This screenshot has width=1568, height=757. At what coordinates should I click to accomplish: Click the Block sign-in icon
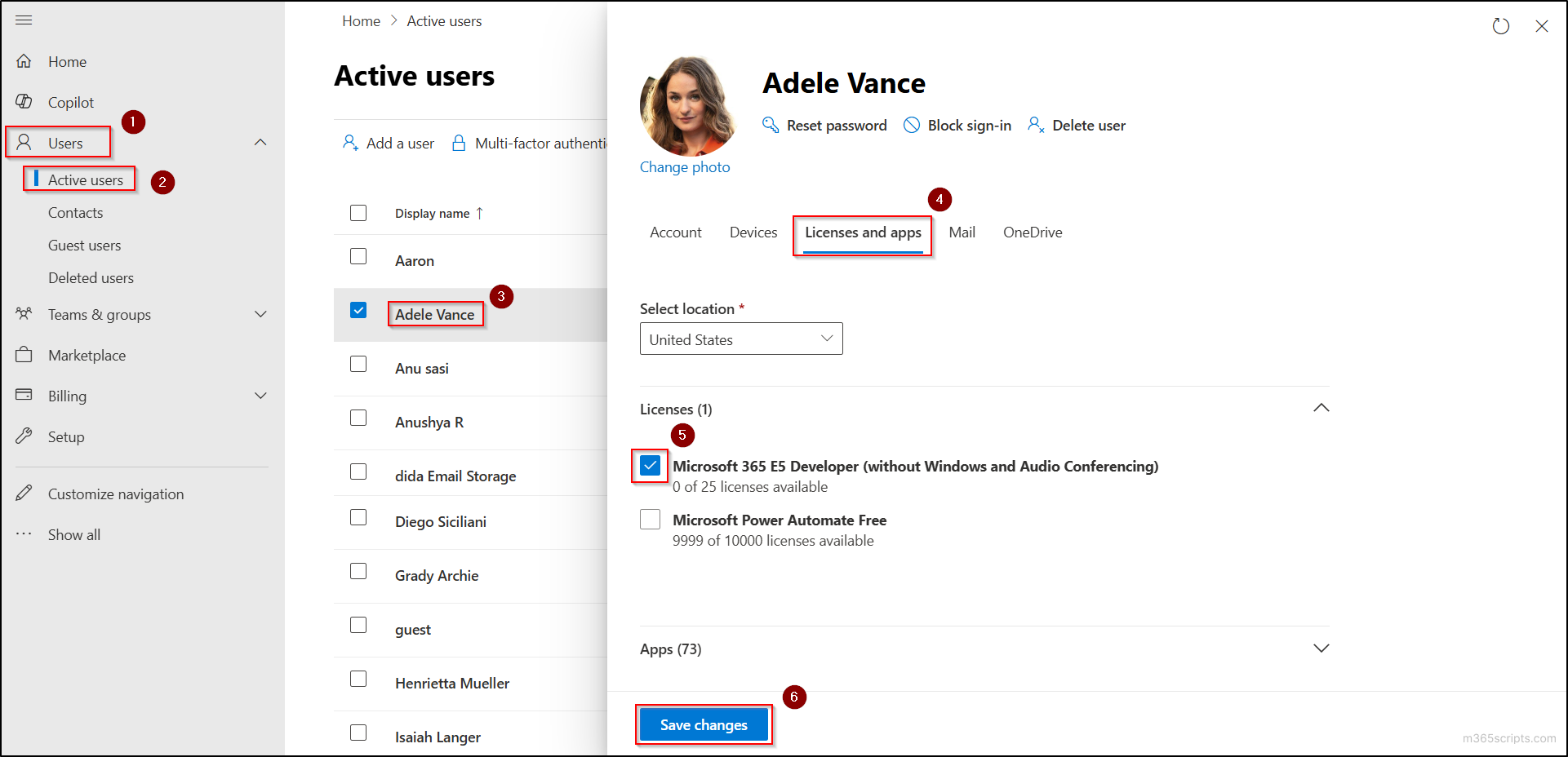point(912,125)
